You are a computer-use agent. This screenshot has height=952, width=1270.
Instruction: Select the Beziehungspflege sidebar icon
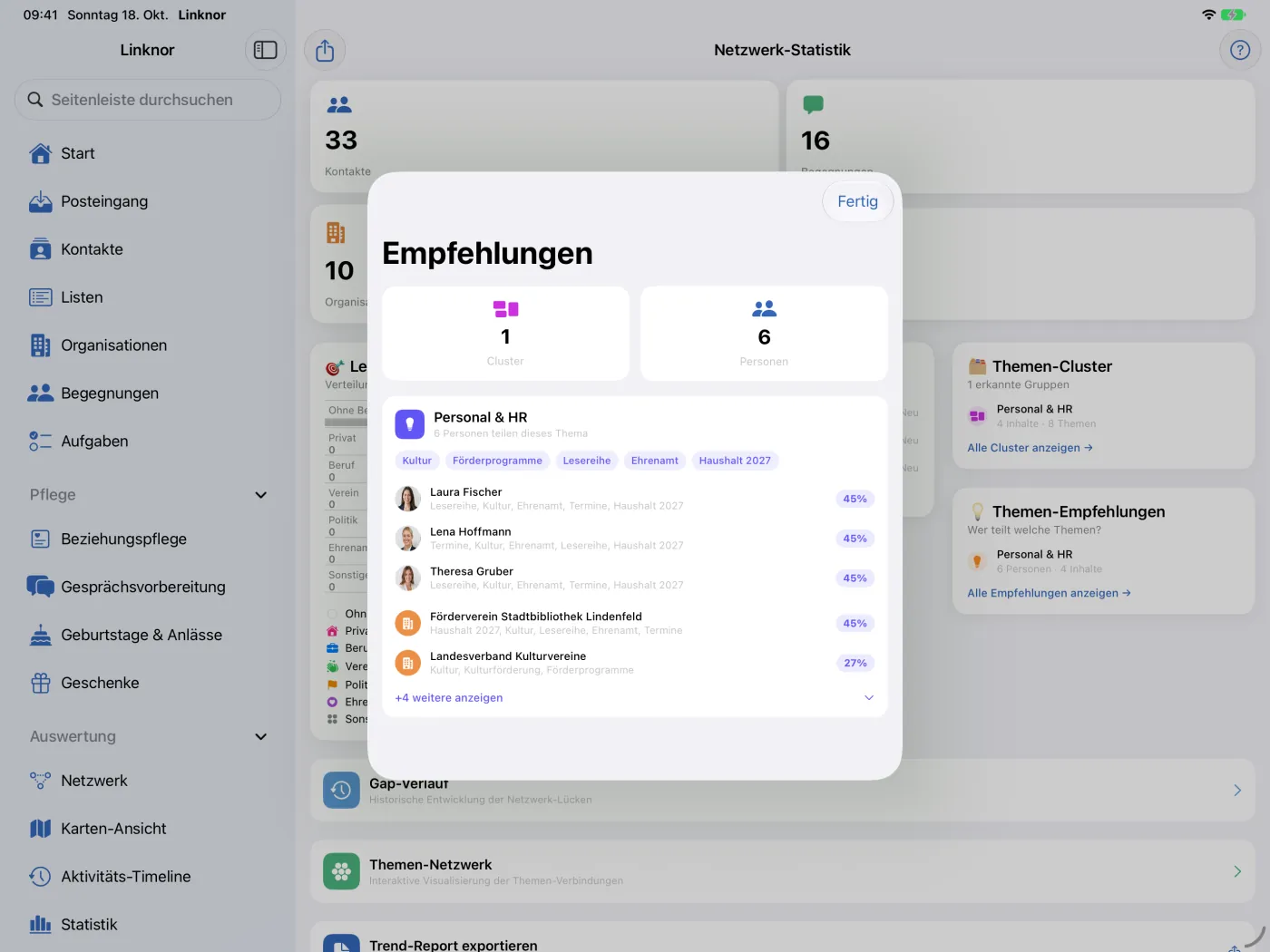tap(41, 539)
